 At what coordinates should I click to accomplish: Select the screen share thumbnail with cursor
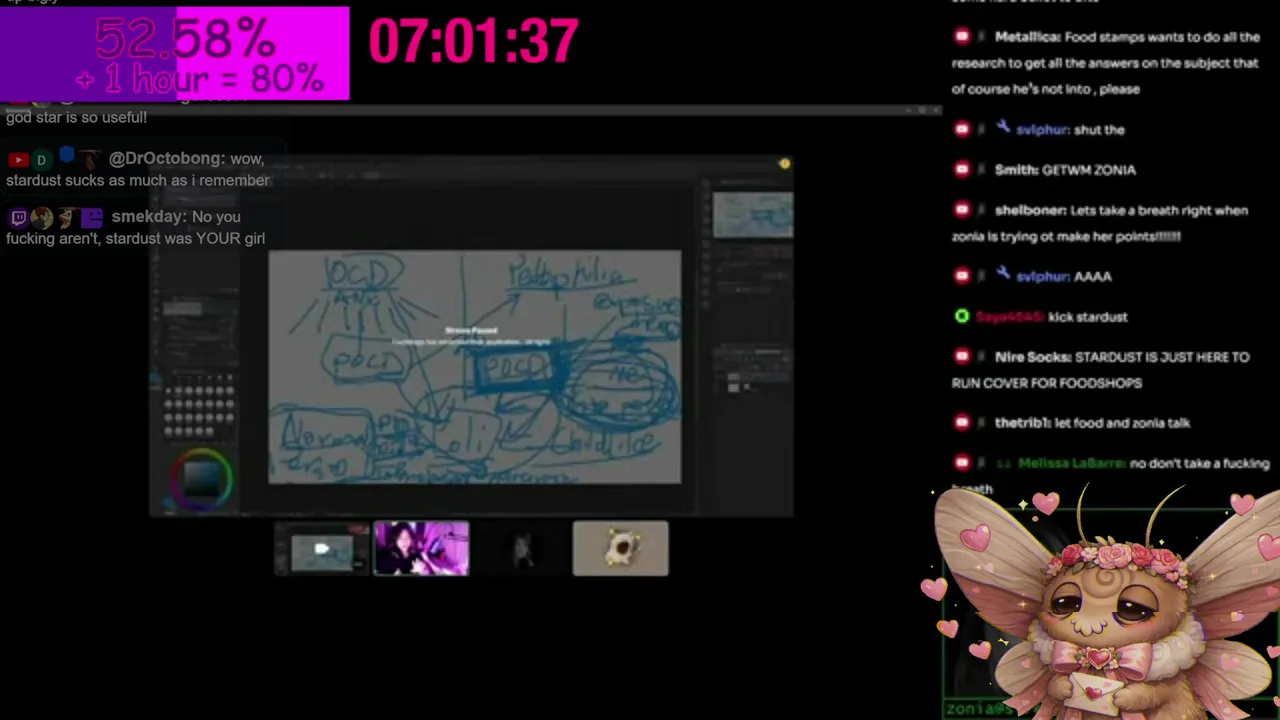point(321,549)
